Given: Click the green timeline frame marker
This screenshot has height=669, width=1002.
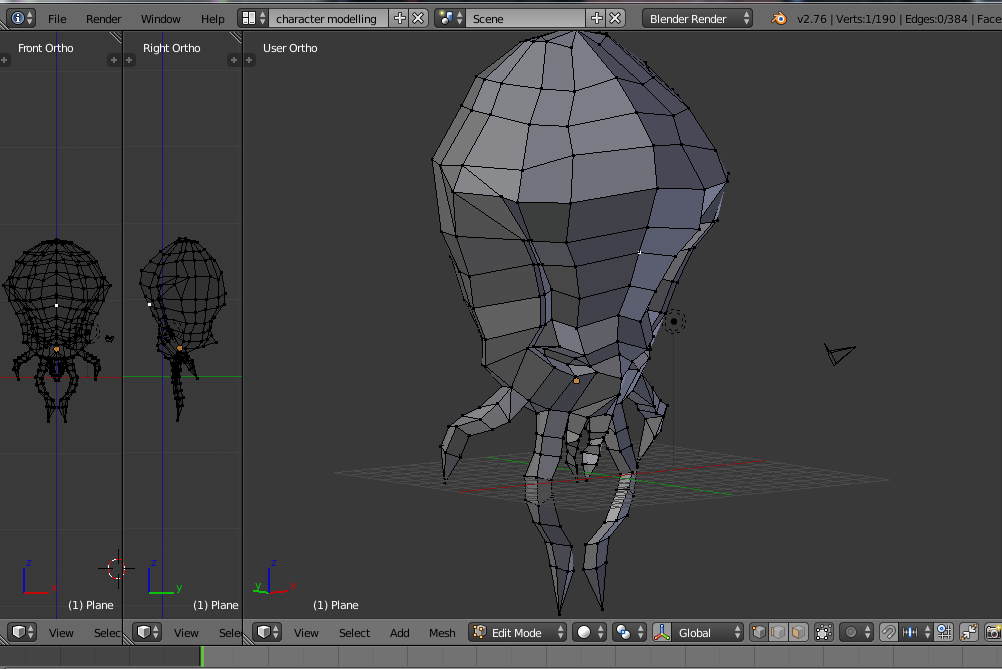Looking at the screenshot, I should pyautogui.click(x=202, y=656).
